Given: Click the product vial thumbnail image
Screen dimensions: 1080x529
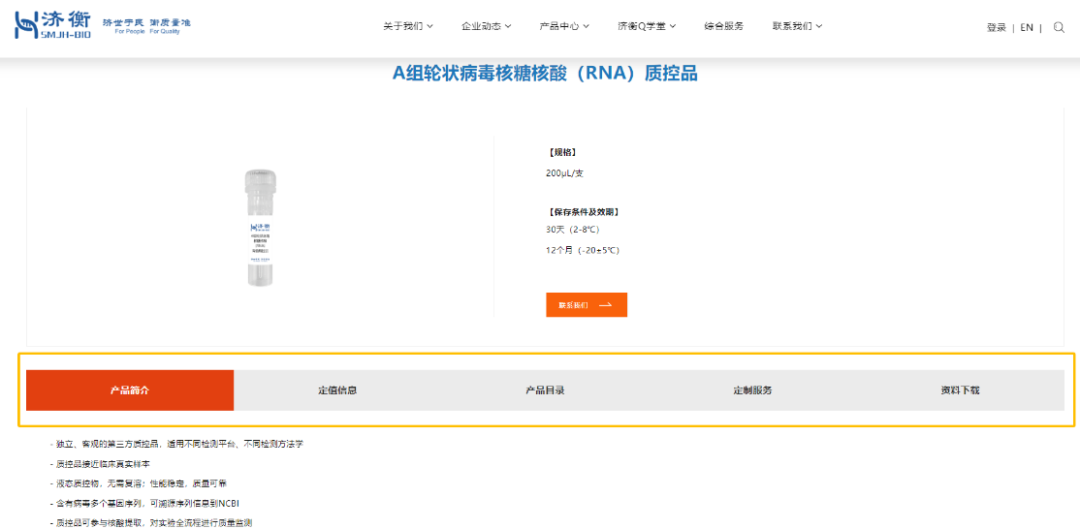Looking at the screenshot, I should pyautogui.click(x=260, y=228).
